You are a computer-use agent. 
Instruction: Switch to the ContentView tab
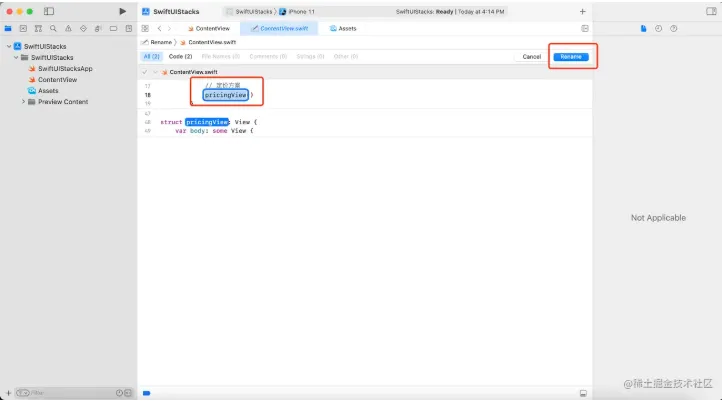[209, 29]
